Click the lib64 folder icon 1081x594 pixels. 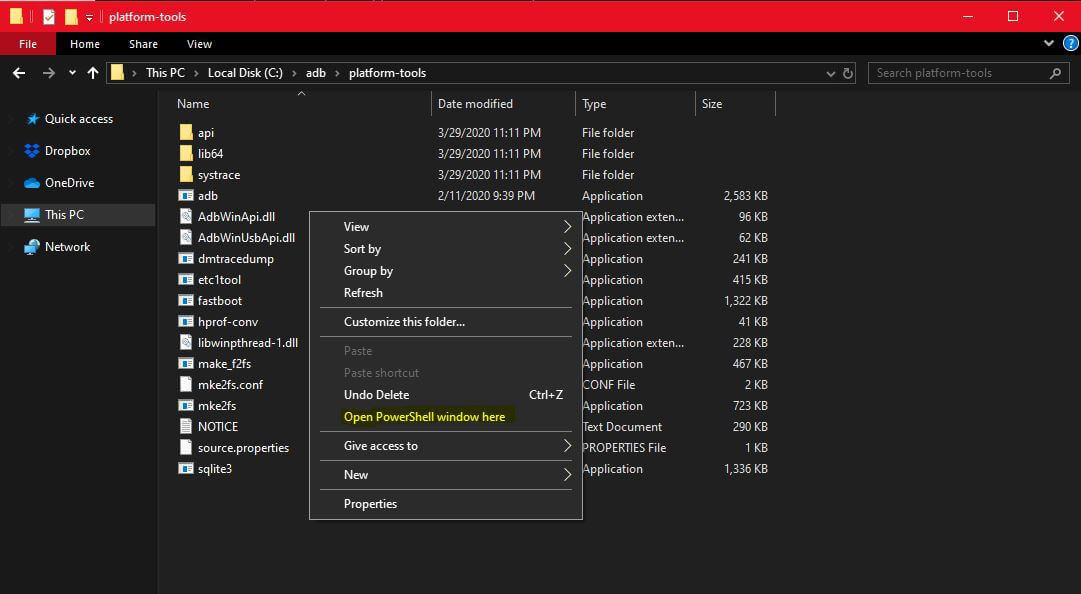point(186,153)
